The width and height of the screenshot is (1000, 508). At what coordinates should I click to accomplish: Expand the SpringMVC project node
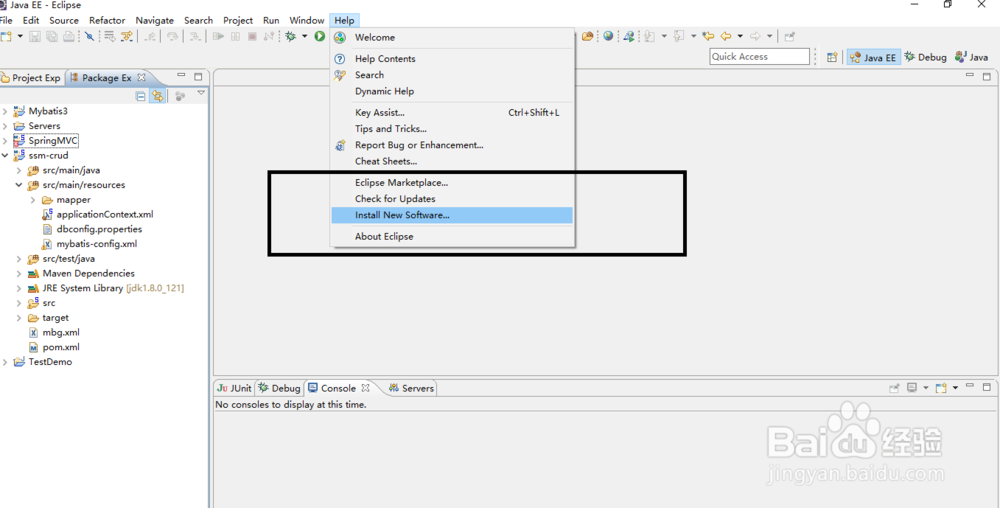coord(5,141)
